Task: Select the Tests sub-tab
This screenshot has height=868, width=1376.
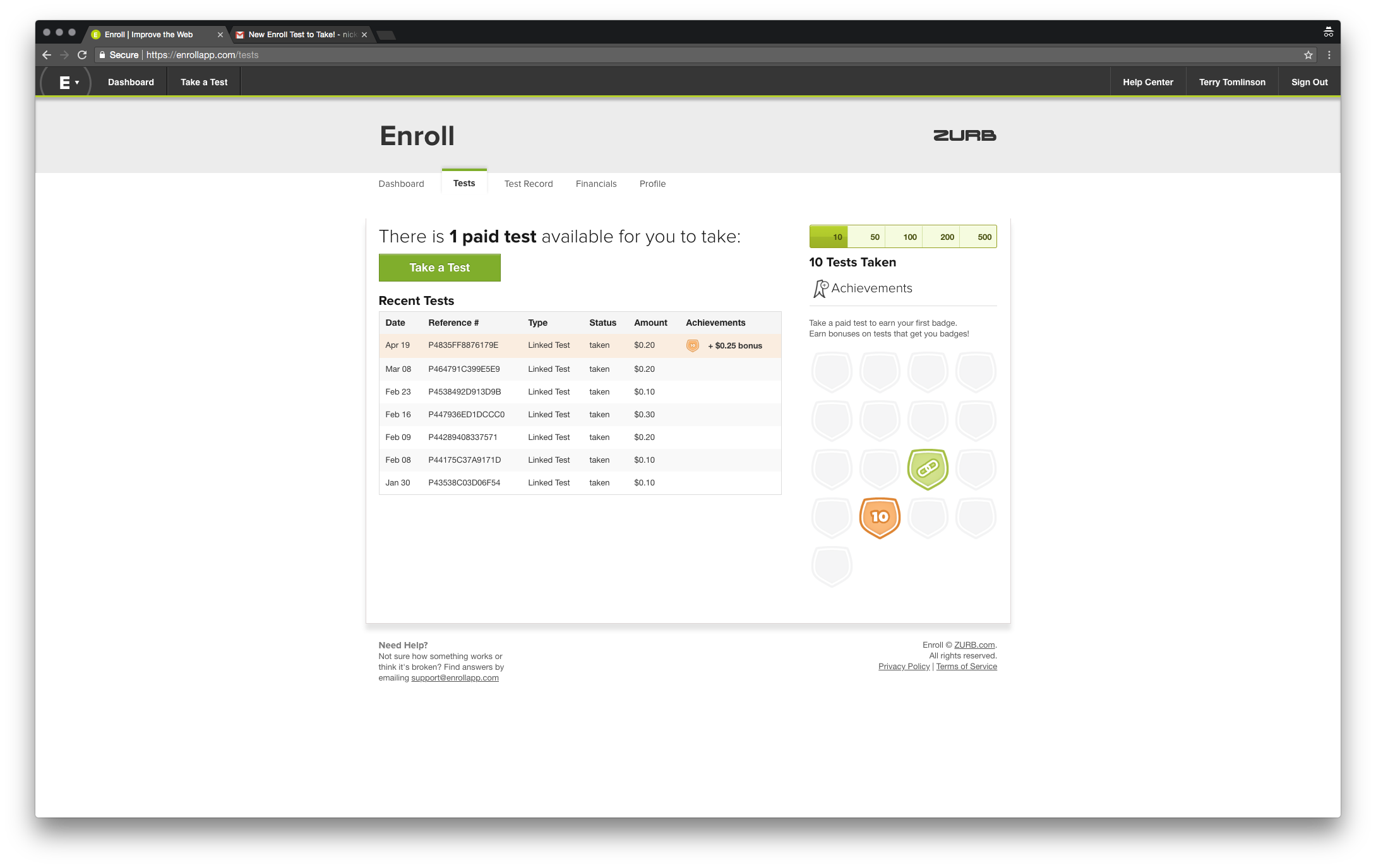Action: [464, 183]
